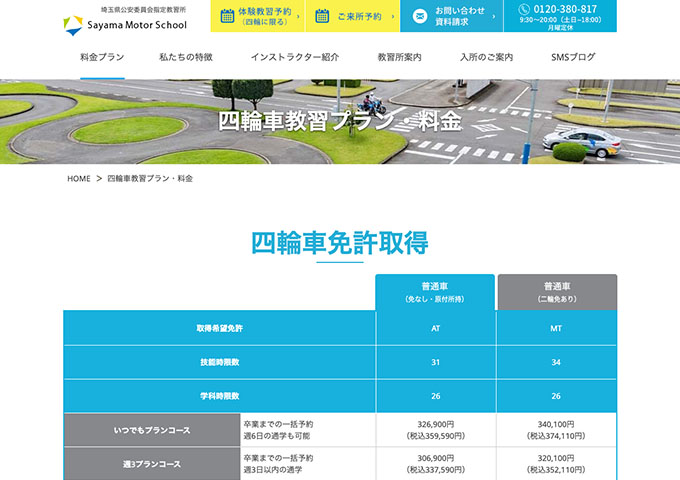Click the 四輪車免許取得 heading
Image resolution: width=680 pixels, height=480 pixels.
(340, 243)
